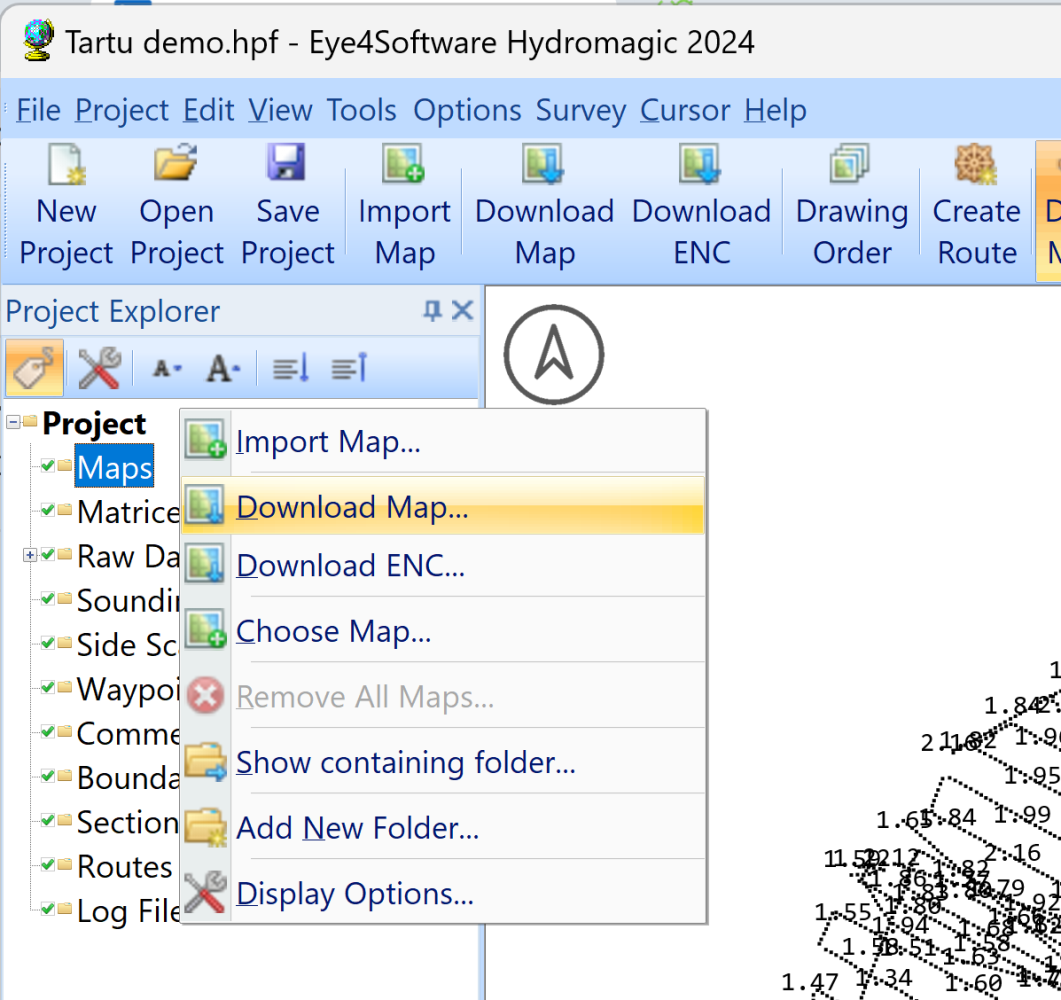Uncheck the Comments folder checkbox

47,731
